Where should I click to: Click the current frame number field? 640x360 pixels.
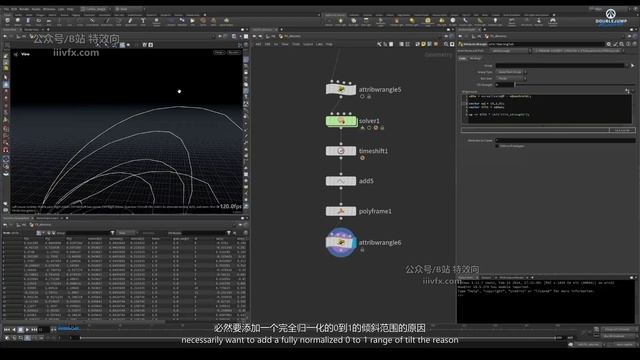(x=43, y=329)
